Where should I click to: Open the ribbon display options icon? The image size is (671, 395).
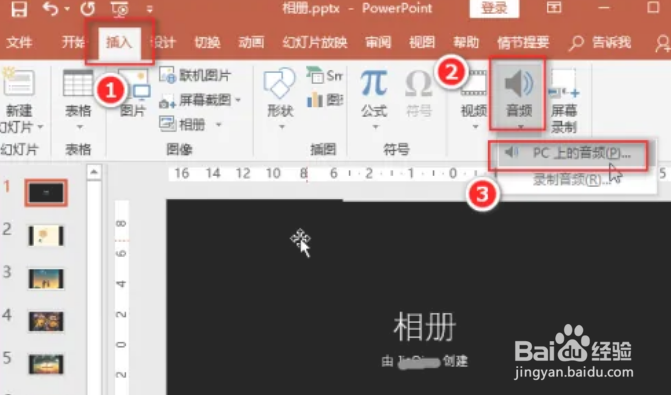click(x=554, y=8)
